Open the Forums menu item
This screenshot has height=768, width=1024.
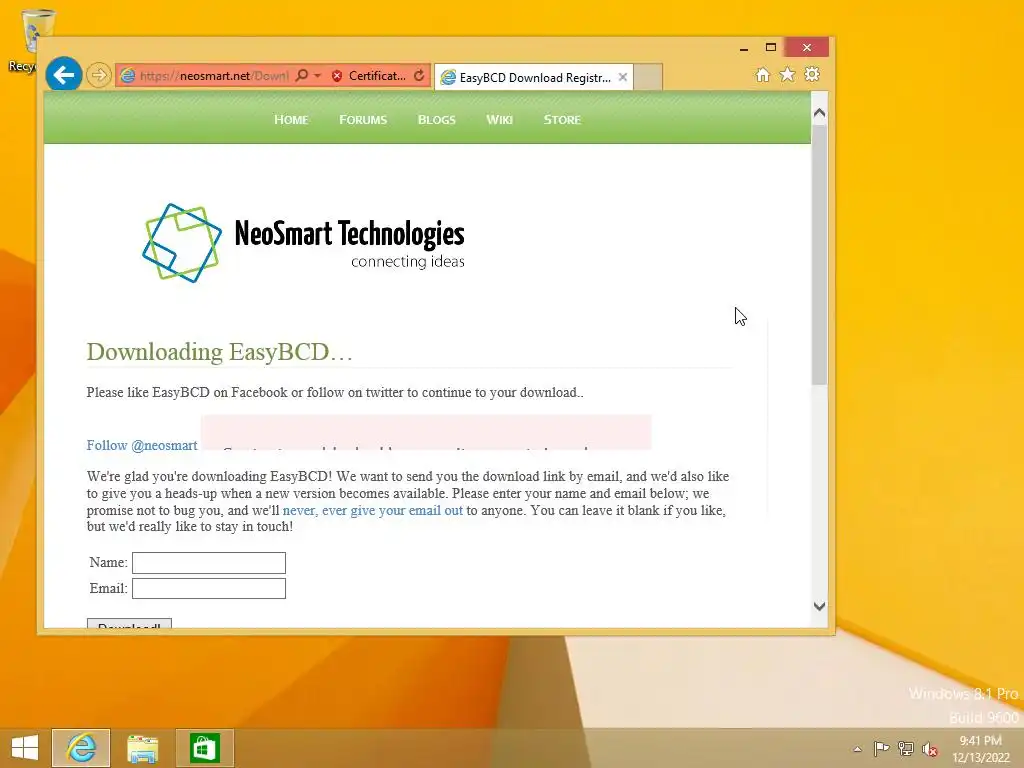363,120
